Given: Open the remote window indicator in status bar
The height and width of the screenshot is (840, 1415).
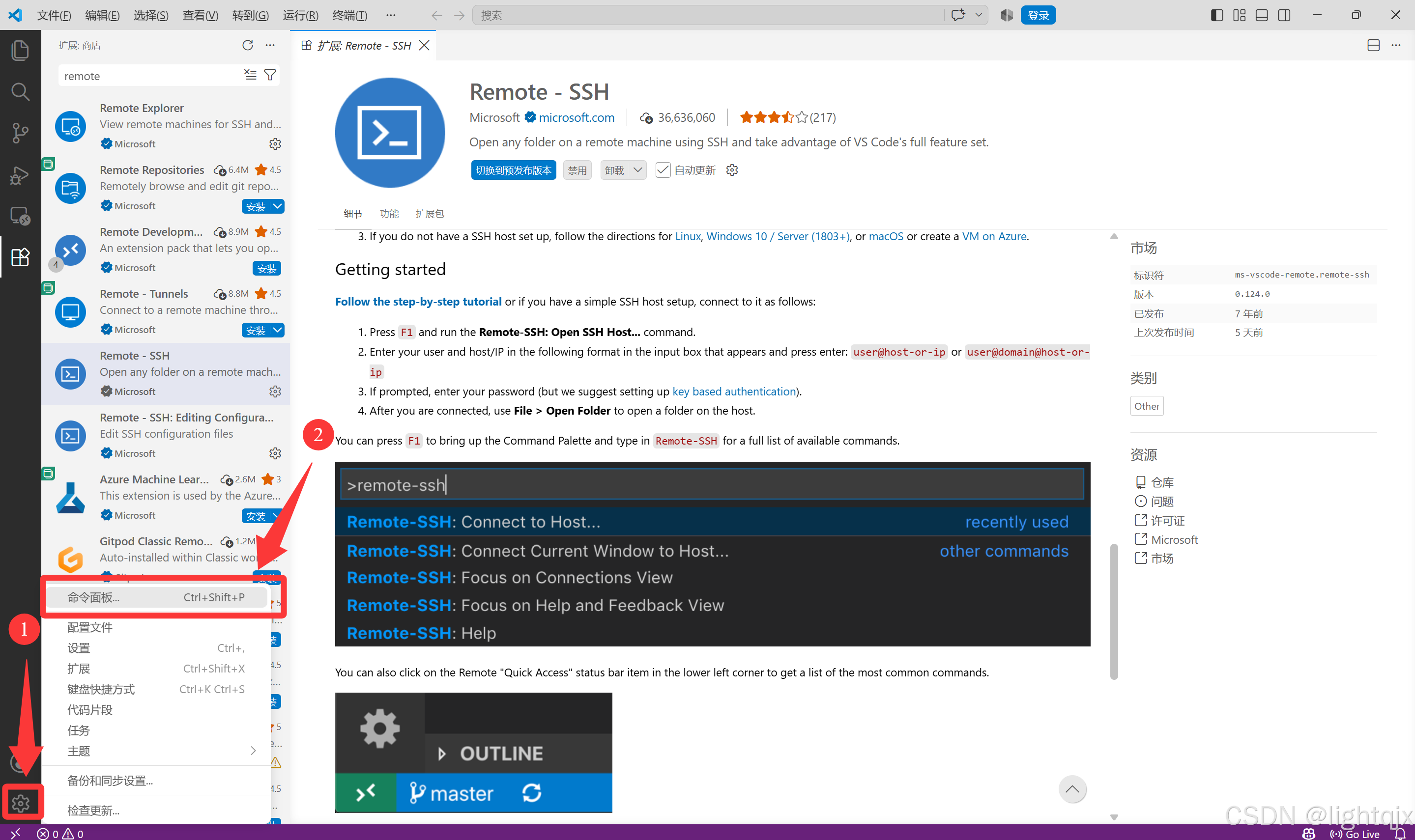Looking at the screenshot, I should point(15,833).
